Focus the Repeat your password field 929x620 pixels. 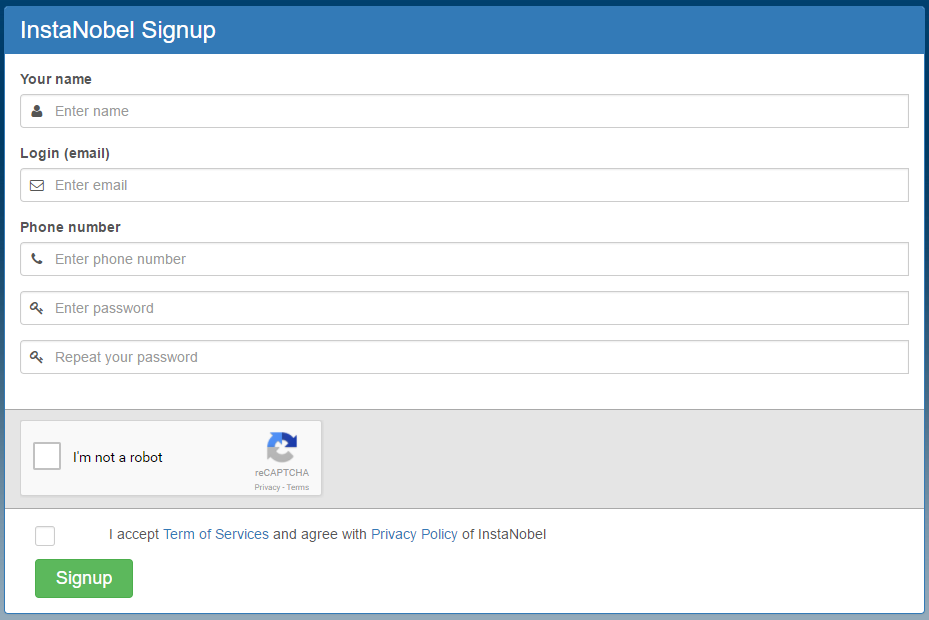pos(464,357)
